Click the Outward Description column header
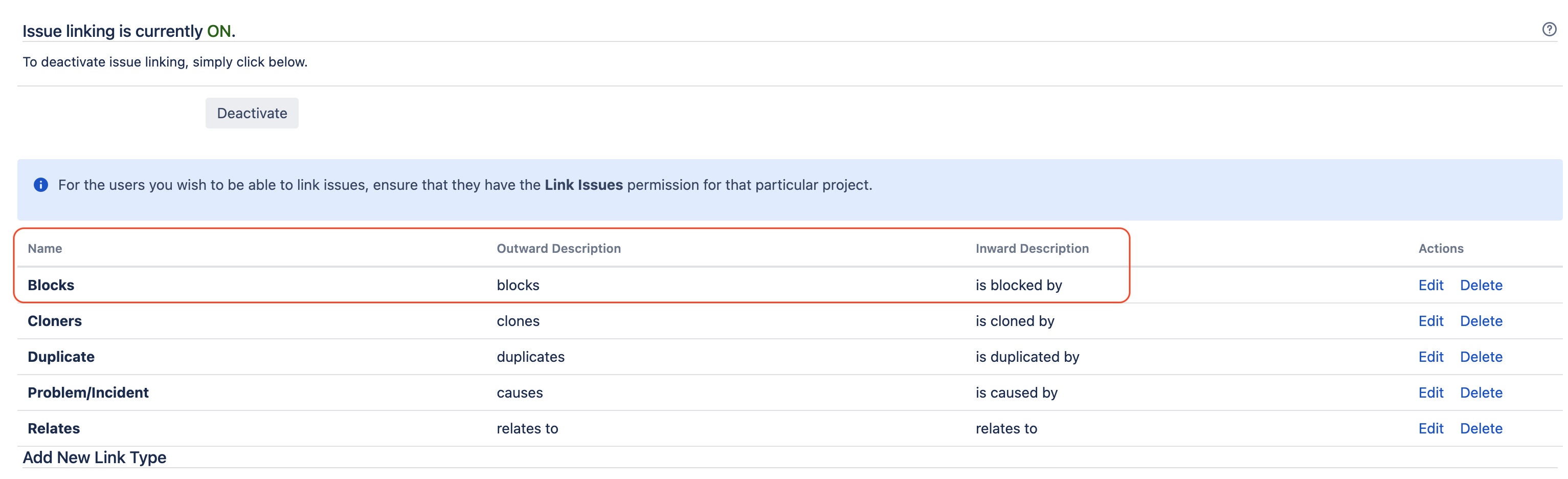The image size is (1568, 479). point(559,248)
